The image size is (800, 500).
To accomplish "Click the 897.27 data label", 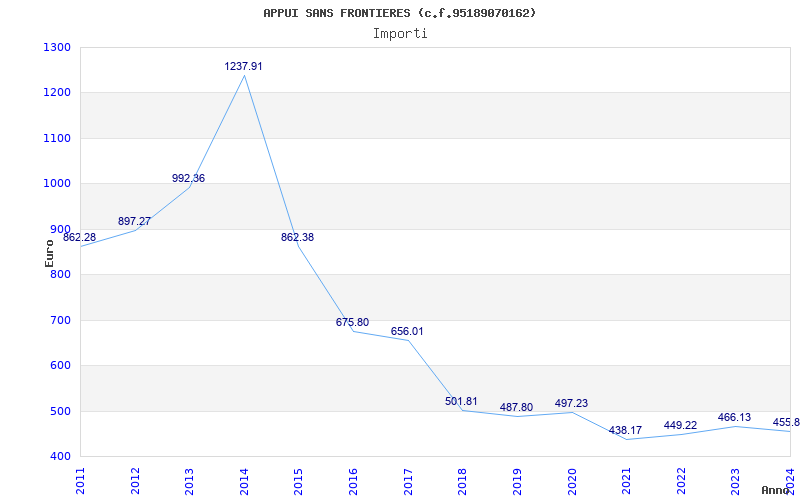I will [134, 221].
